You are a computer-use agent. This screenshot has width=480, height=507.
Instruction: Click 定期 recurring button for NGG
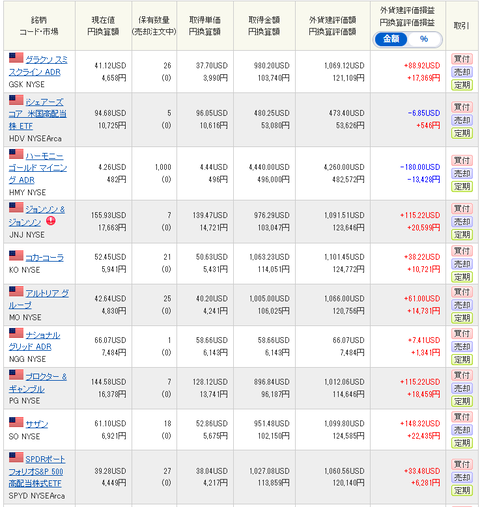[x=462, y=360]
